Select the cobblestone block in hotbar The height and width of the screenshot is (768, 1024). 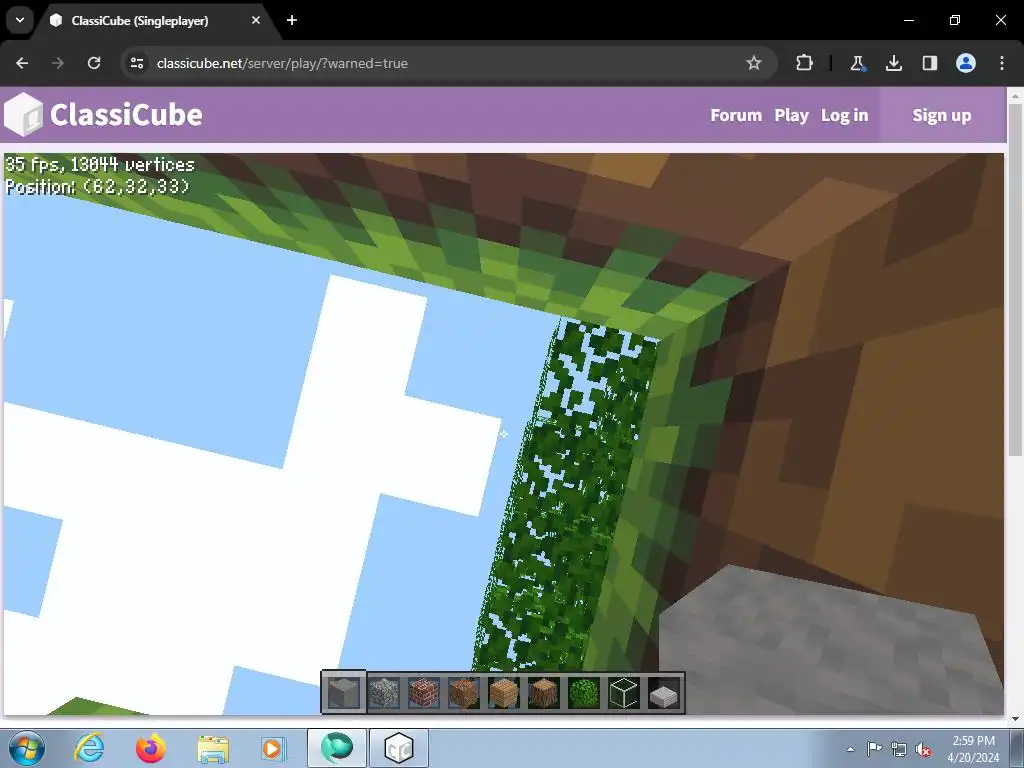tap(384, 692)
